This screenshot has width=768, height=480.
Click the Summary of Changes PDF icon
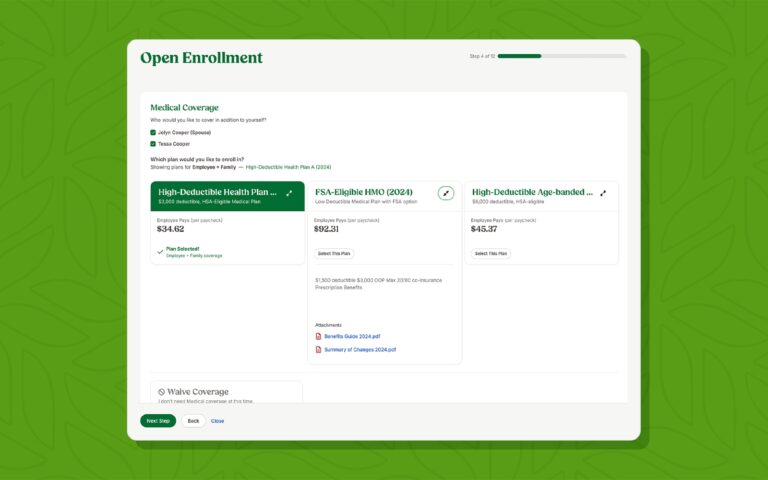318,350
